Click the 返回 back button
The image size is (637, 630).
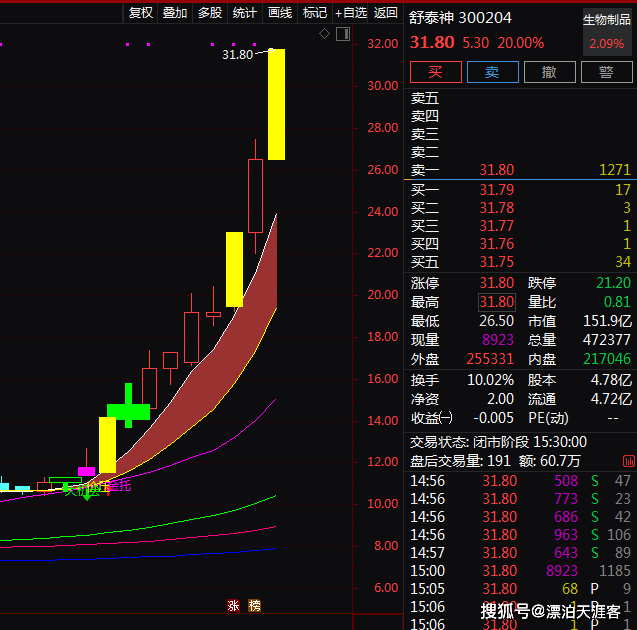385,12
